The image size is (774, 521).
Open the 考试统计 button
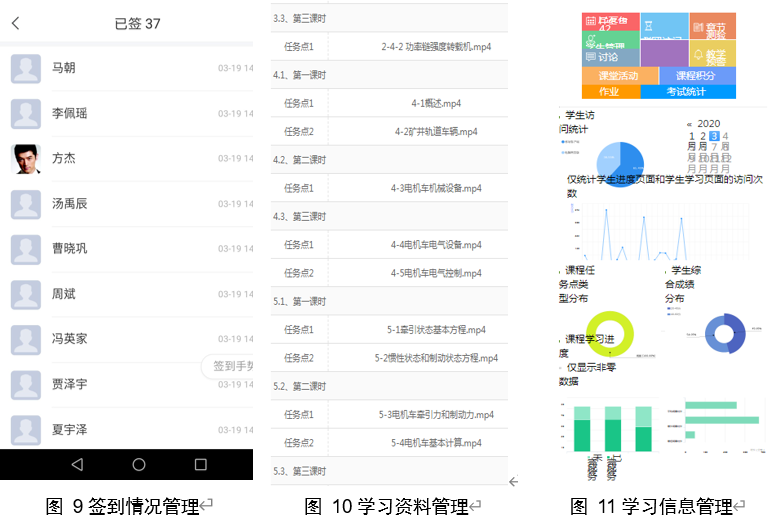686,92
